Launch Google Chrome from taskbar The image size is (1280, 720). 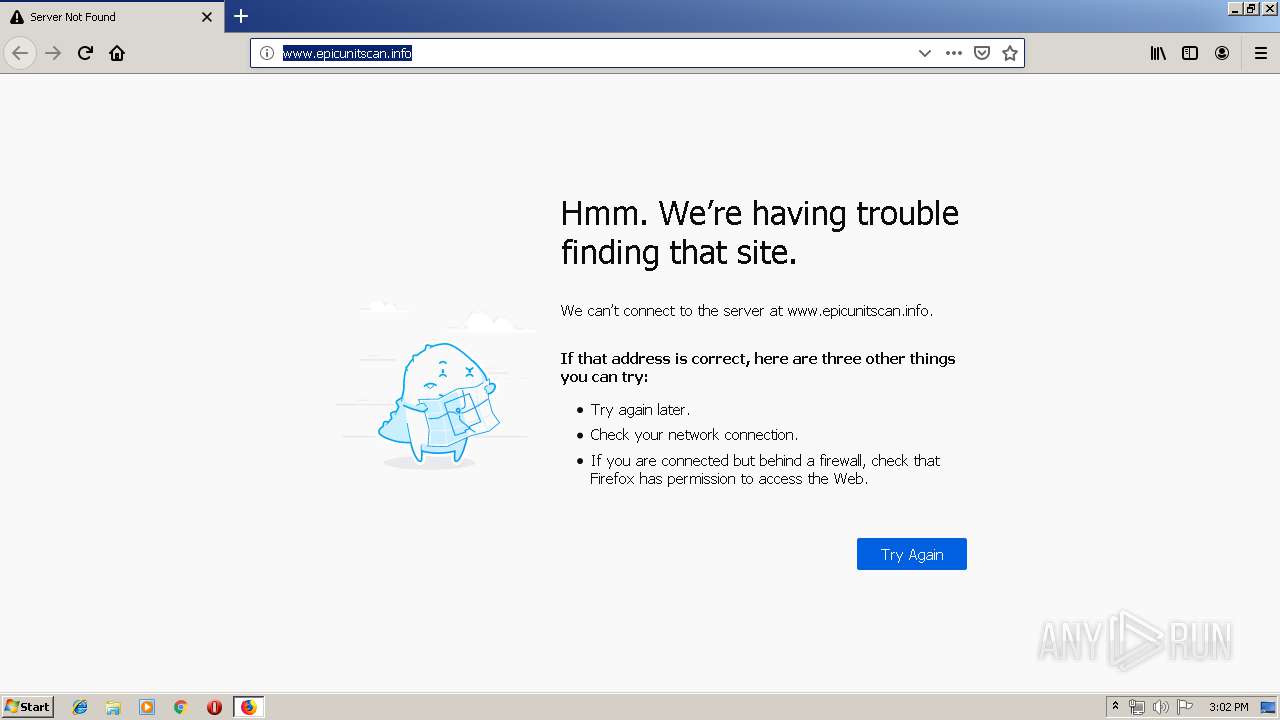click(x=180, y=707)
